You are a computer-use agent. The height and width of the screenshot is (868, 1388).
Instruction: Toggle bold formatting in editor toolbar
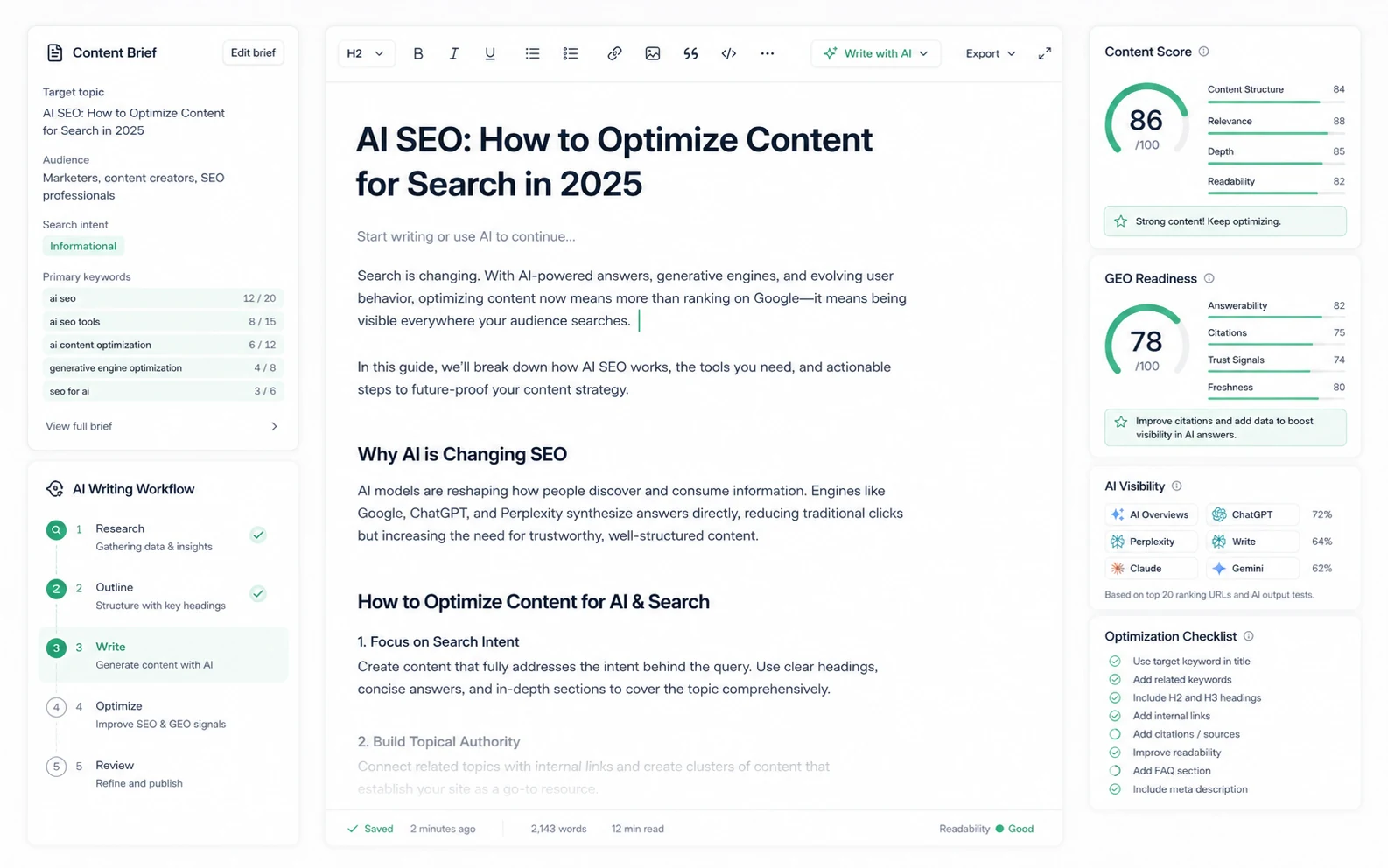(418, 53)
